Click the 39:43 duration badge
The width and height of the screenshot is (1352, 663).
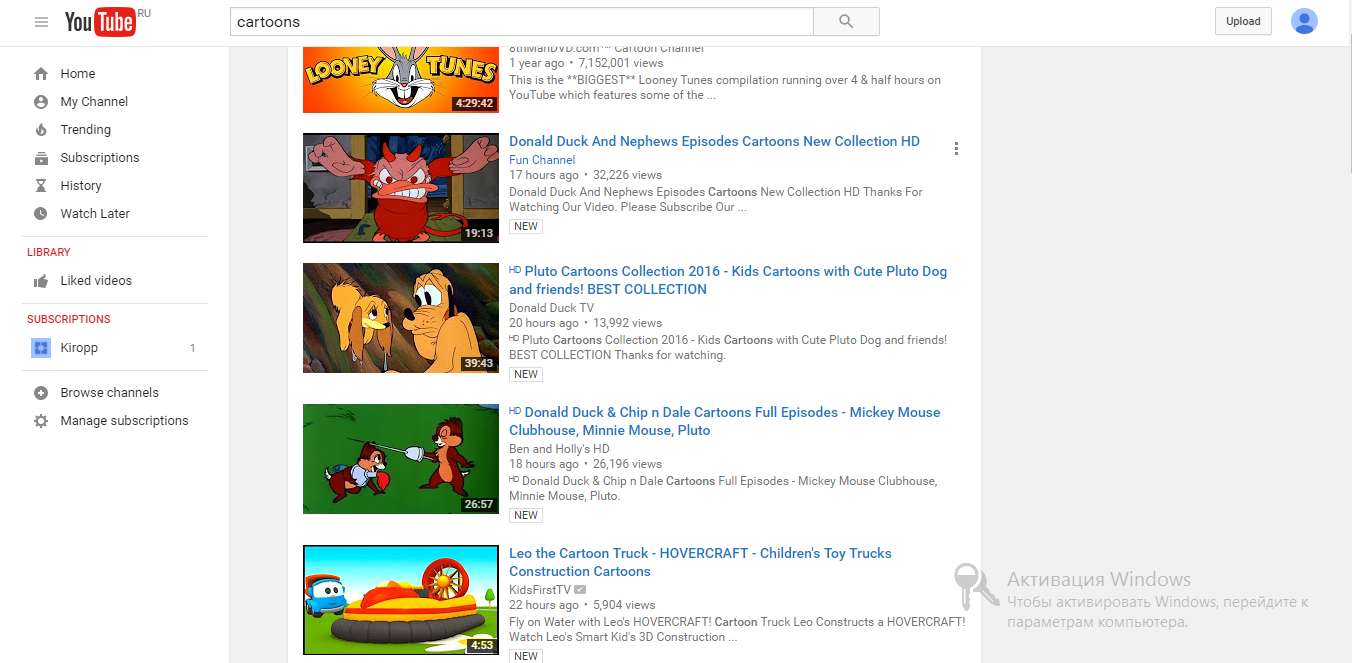point(479,363)
